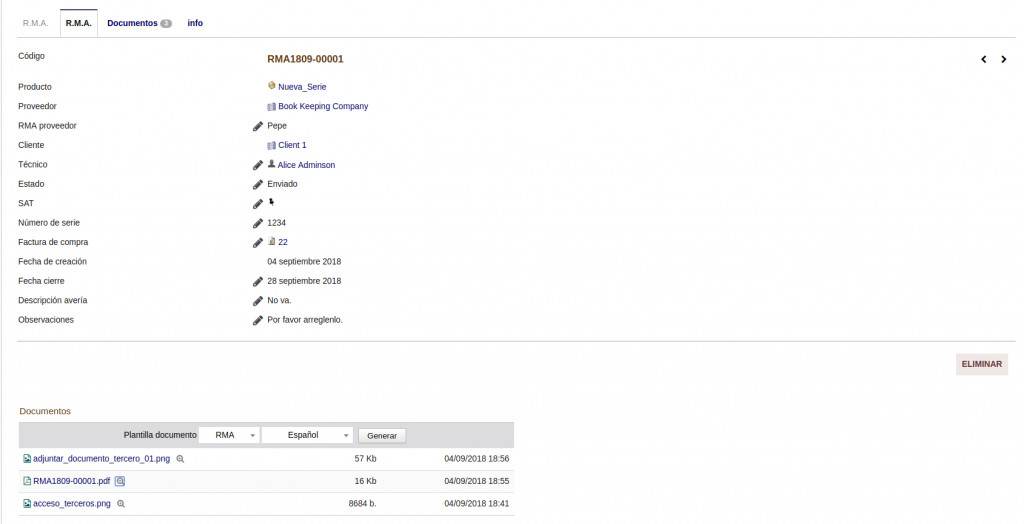Go to previous record with left arrow
The width and height of the screenshot is (1024, 524).
[984, 60]
